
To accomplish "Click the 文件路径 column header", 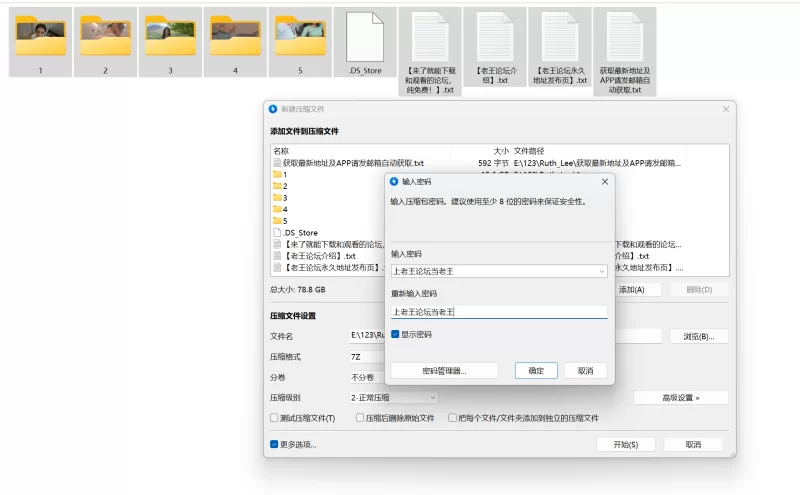I will (529, 151).
